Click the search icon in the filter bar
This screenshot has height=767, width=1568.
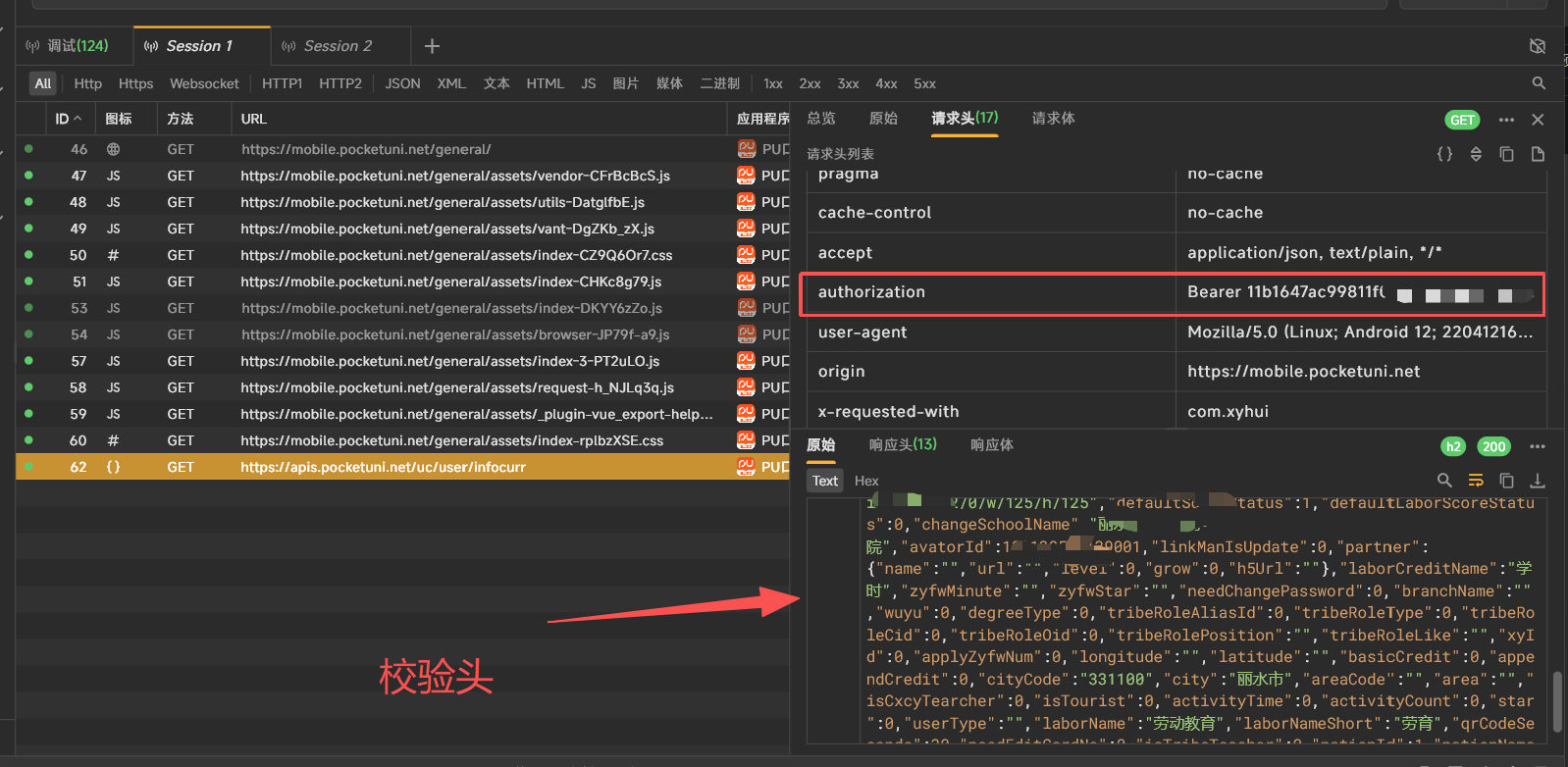coord(1539,83)
